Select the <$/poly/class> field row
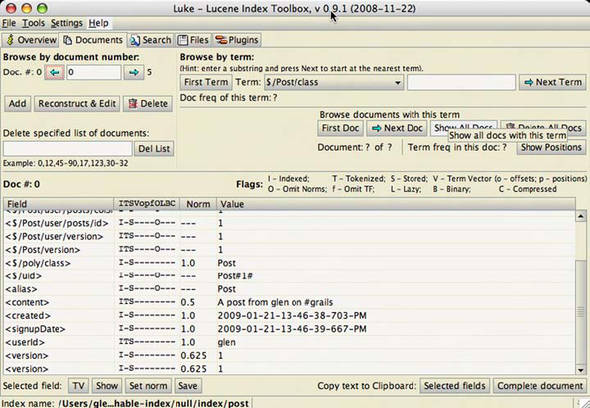 290,263
